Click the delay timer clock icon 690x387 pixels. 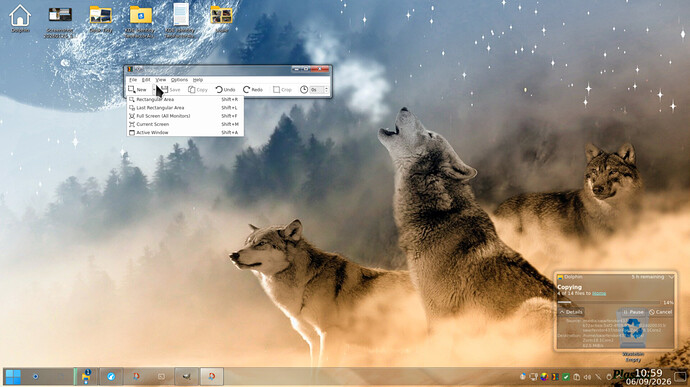point(304,89)
